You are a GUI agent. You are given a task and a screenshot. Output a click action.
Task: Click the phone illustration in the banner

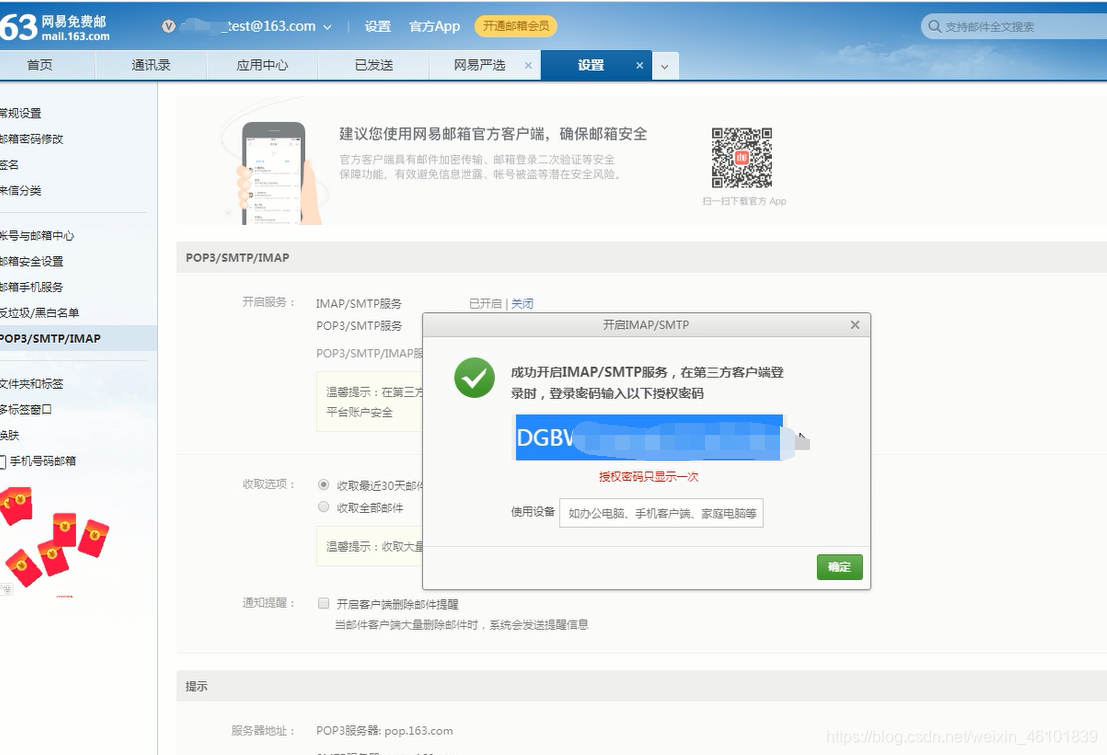point(277,173)
